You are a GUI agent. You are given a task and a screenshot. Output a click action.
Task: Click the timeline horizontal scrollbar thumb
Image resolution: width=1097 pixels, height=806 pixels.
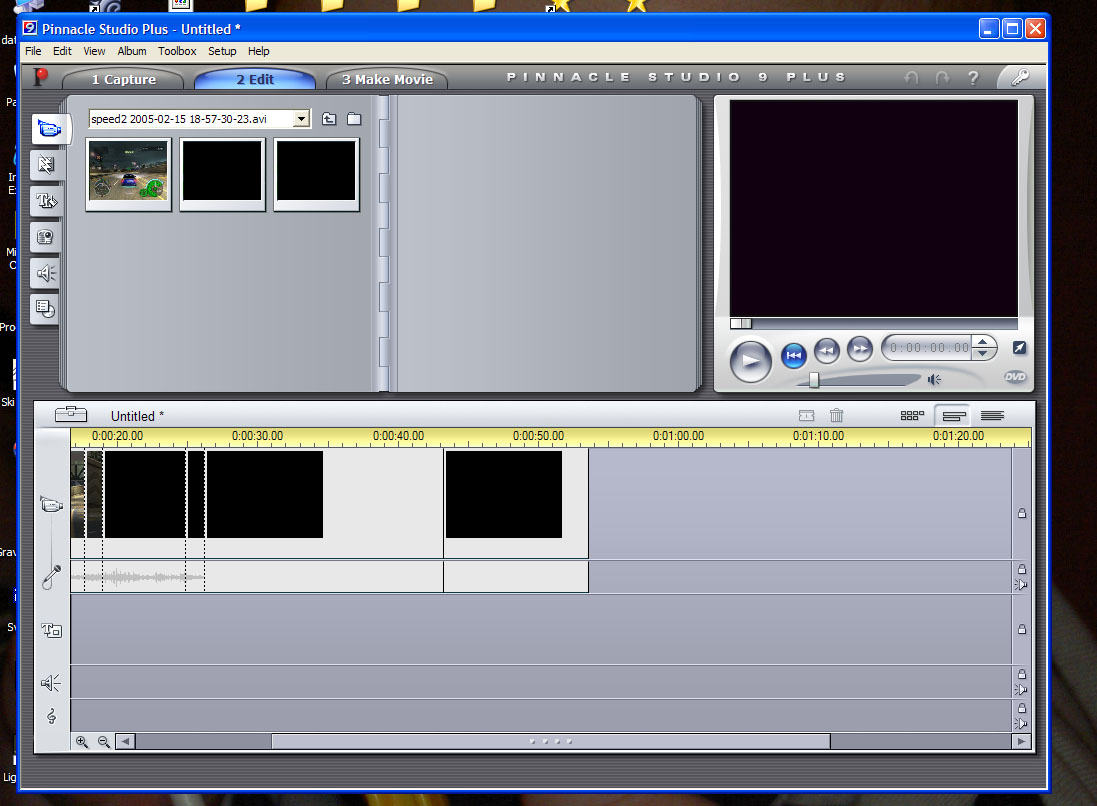[551, 742]
